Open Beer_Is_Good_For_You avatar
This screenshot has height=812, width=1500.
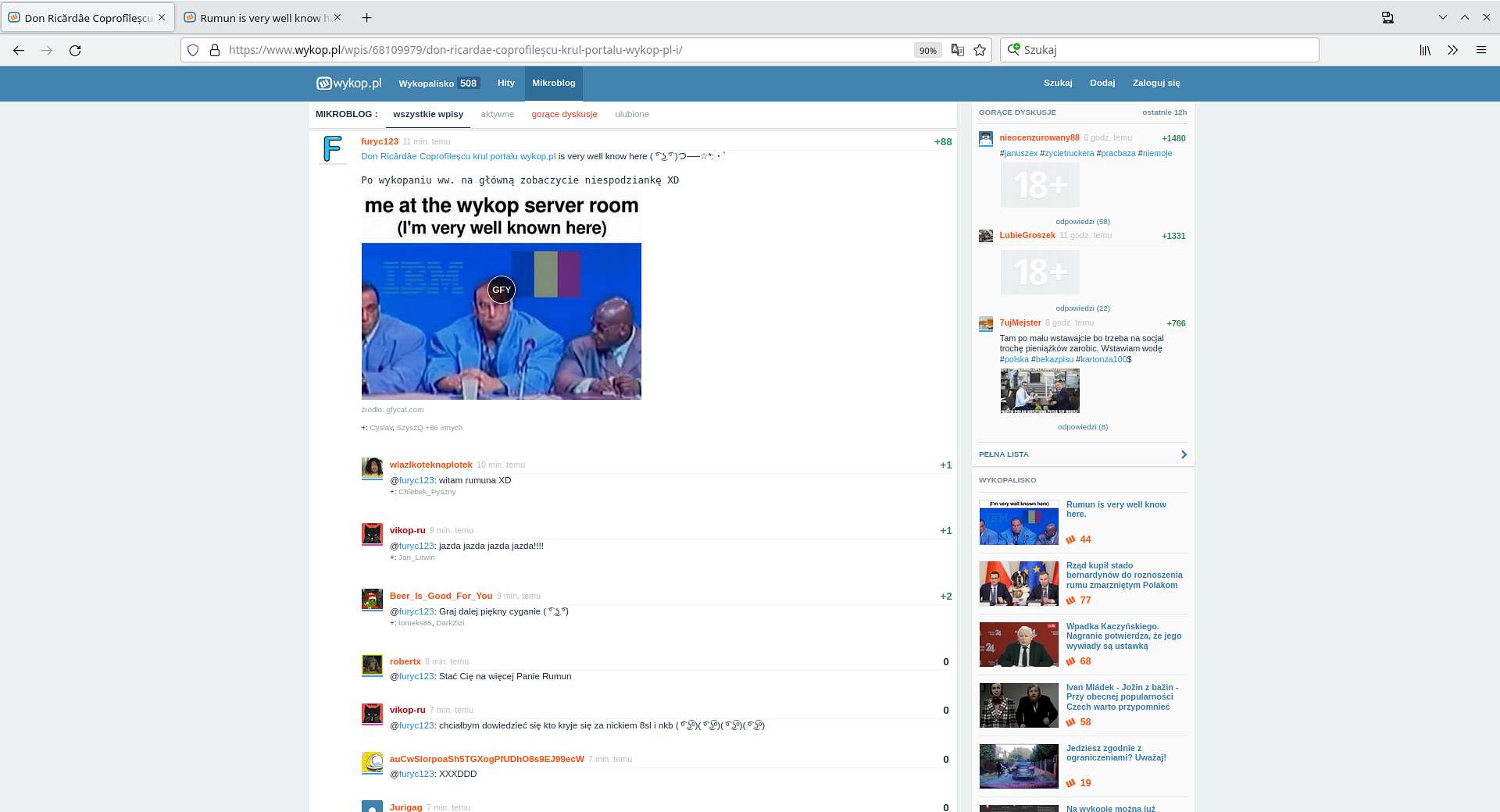[x=372, y=599]
